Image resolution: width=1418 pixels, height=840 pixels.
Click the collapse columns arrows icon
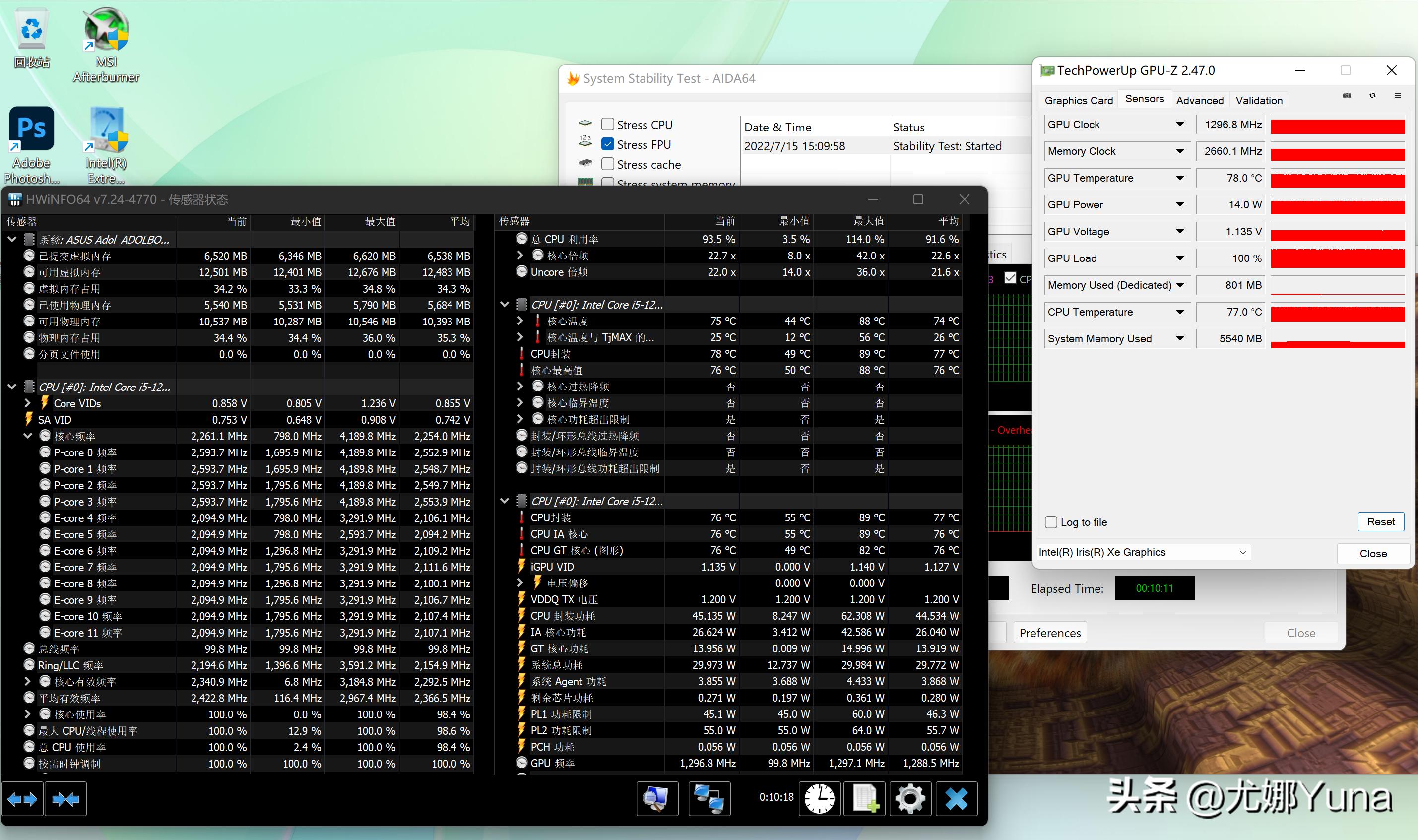(x=65, y=799)
